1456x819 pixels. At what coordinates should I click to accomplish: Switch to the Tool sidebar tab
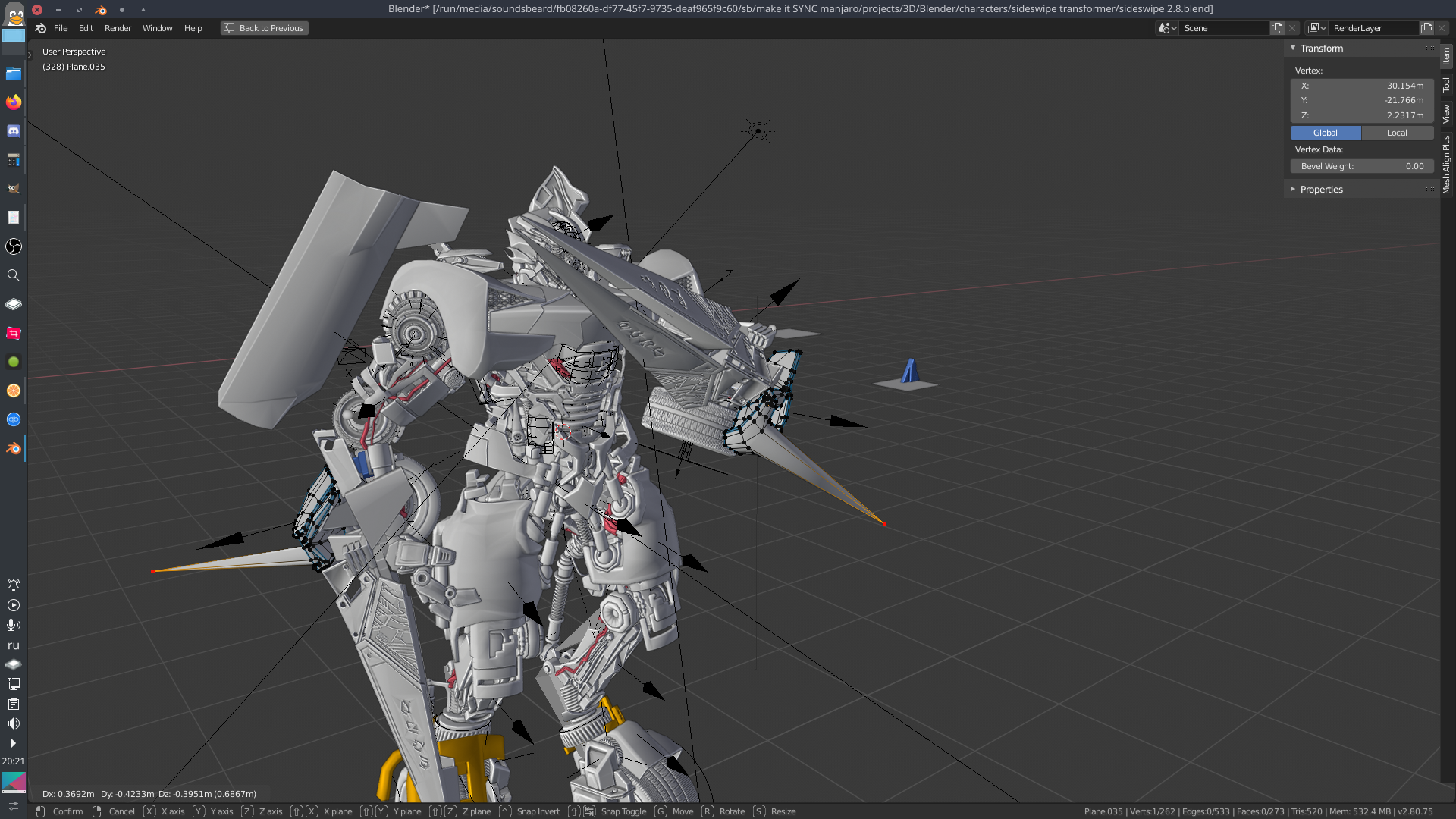coord(1446,83)
